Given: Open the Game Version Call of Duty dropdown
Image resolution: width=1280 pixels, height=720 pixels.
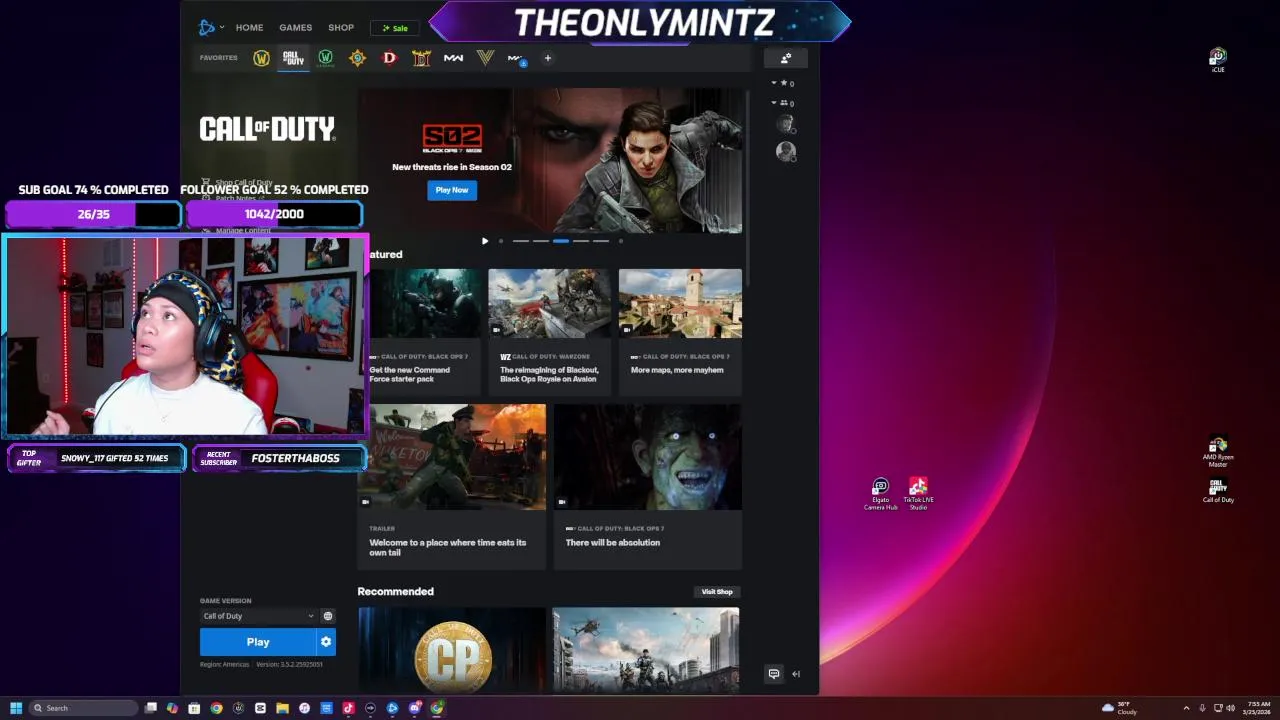Looking at the screenshot, I should (x=258, y=616).
